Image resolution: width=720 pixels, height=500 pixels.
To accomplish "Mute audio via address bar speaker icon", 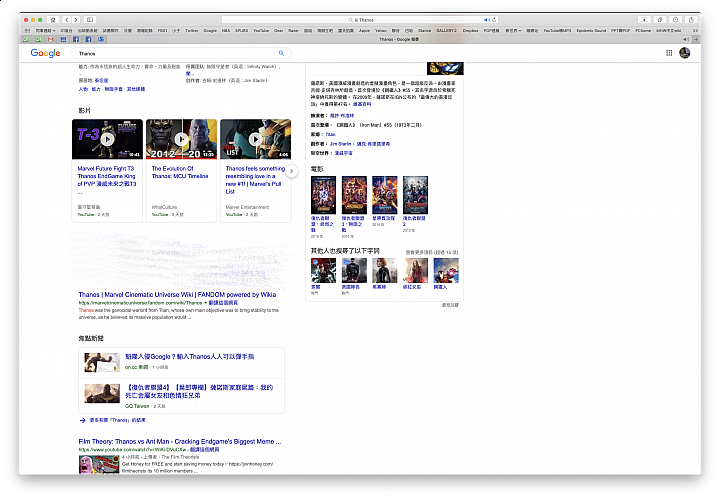I will click(486, 20).
